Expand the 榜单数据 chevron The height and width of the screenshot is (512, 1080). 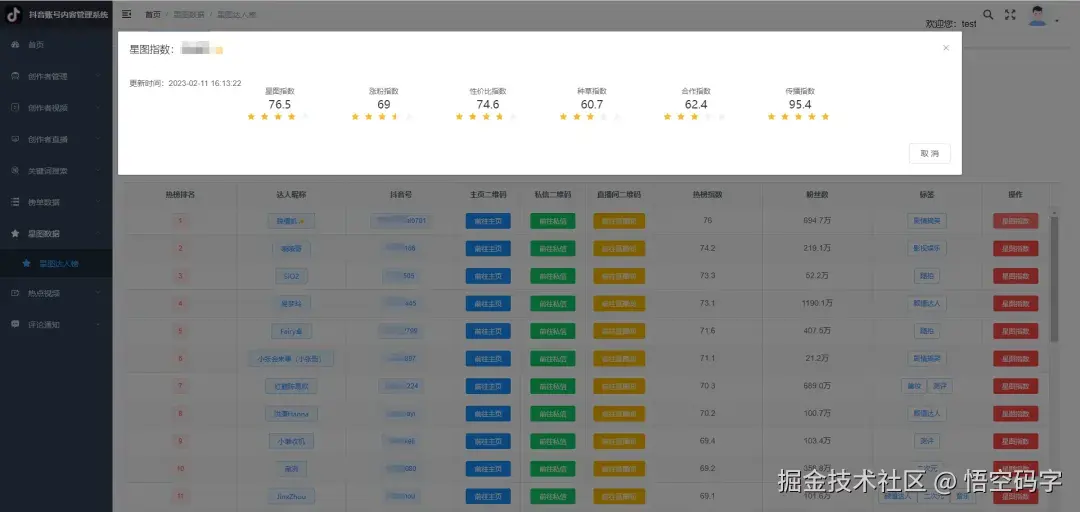(98, 202)
